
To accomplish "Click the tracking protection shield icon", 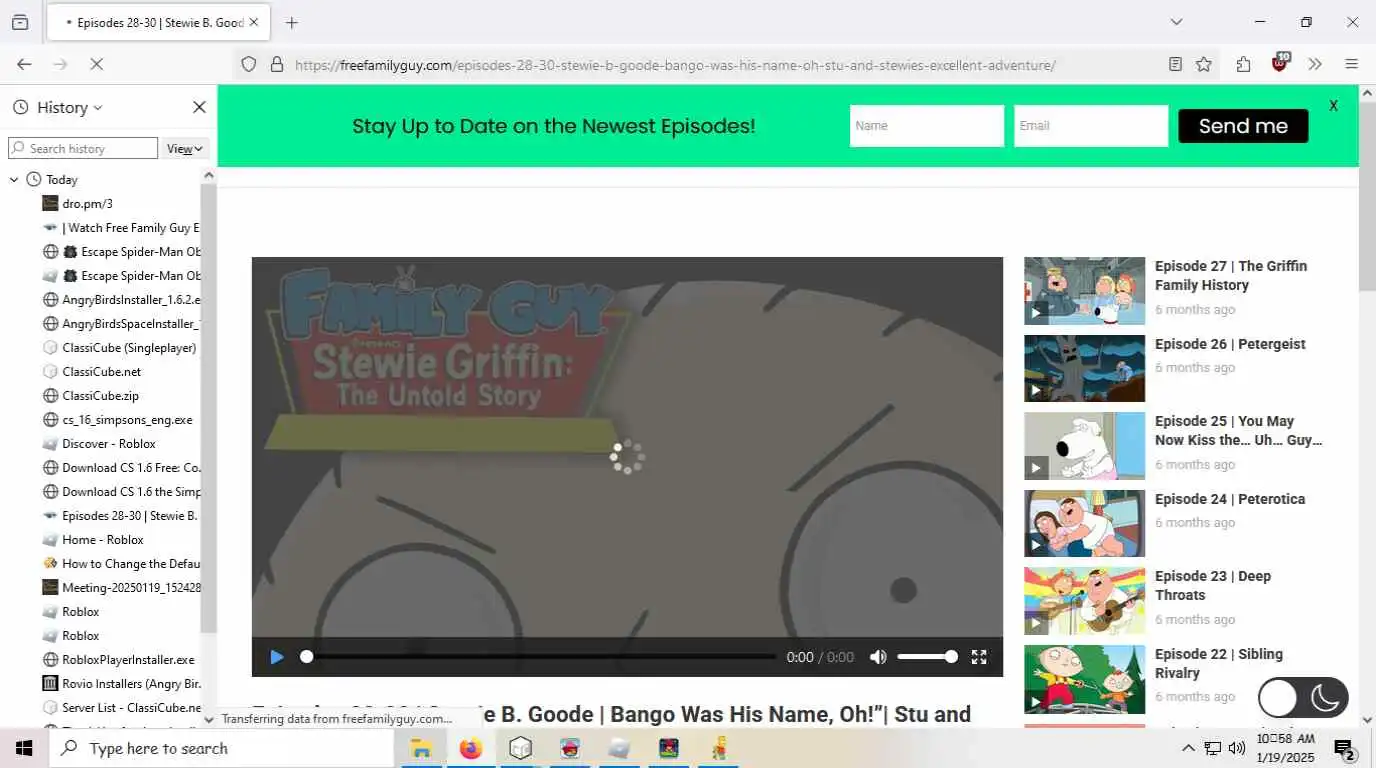I will 248,64.
